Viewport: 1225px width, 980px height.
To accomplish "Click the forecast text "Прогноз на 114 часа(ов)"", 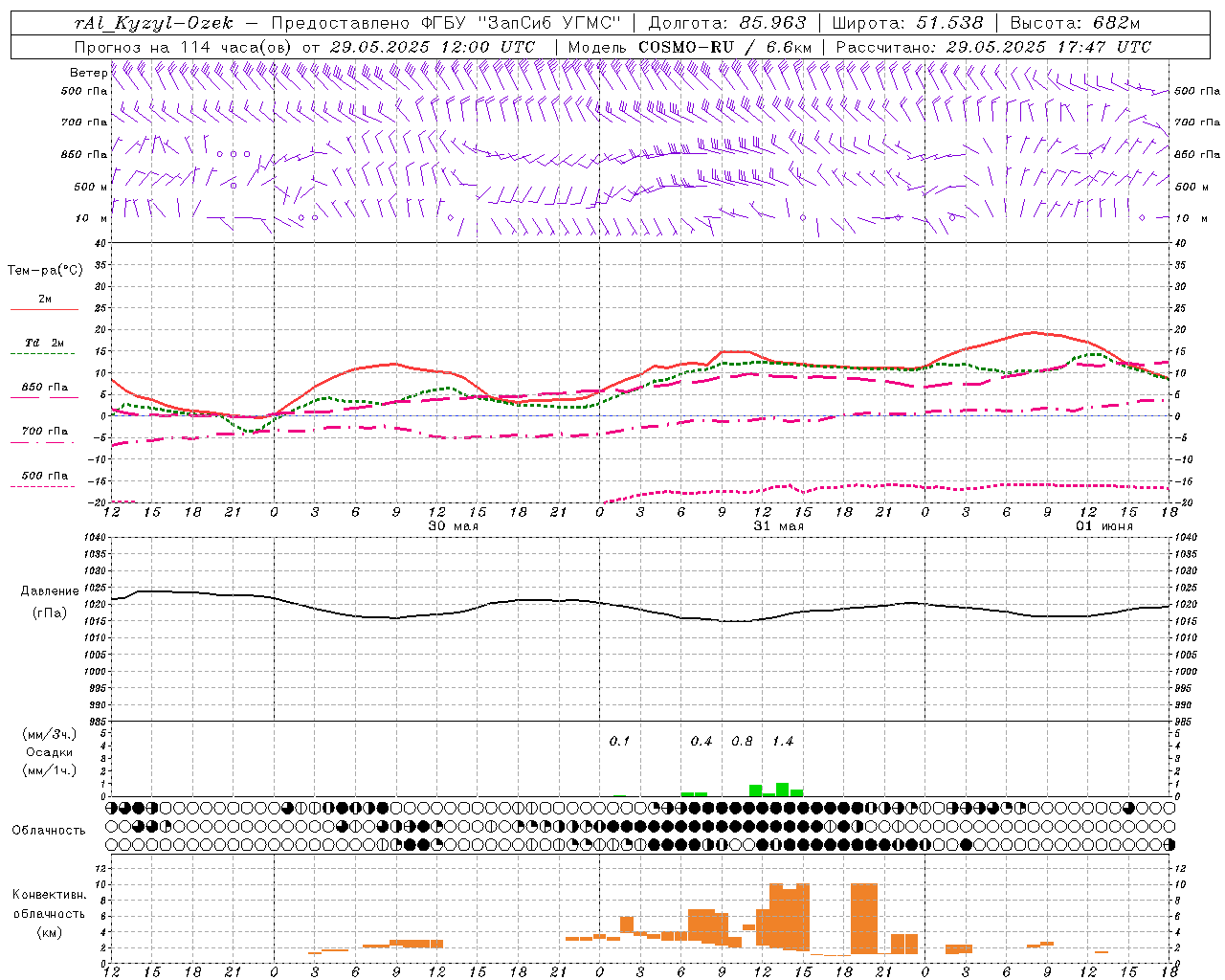I will [184, 47].
